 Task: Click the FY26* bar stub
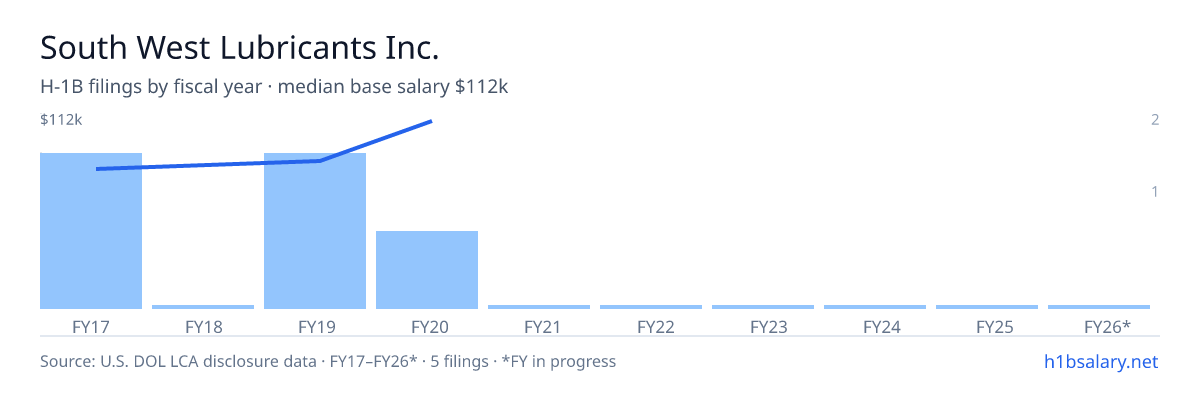pyautogui.click(x=1099, y=307)
